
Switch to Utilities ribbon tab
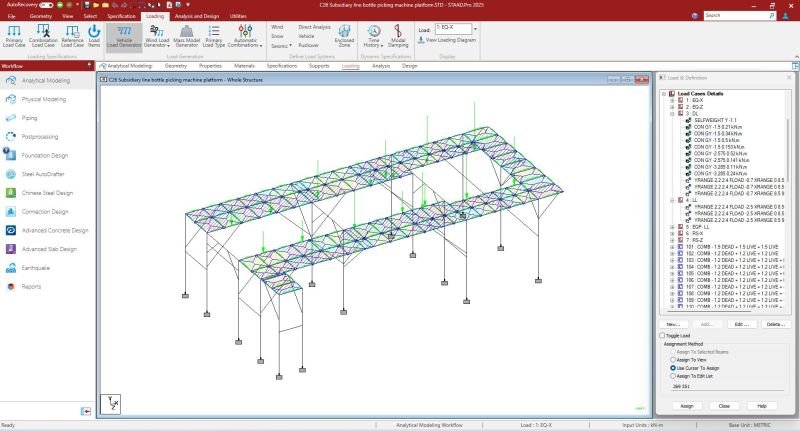pos(238,16)
